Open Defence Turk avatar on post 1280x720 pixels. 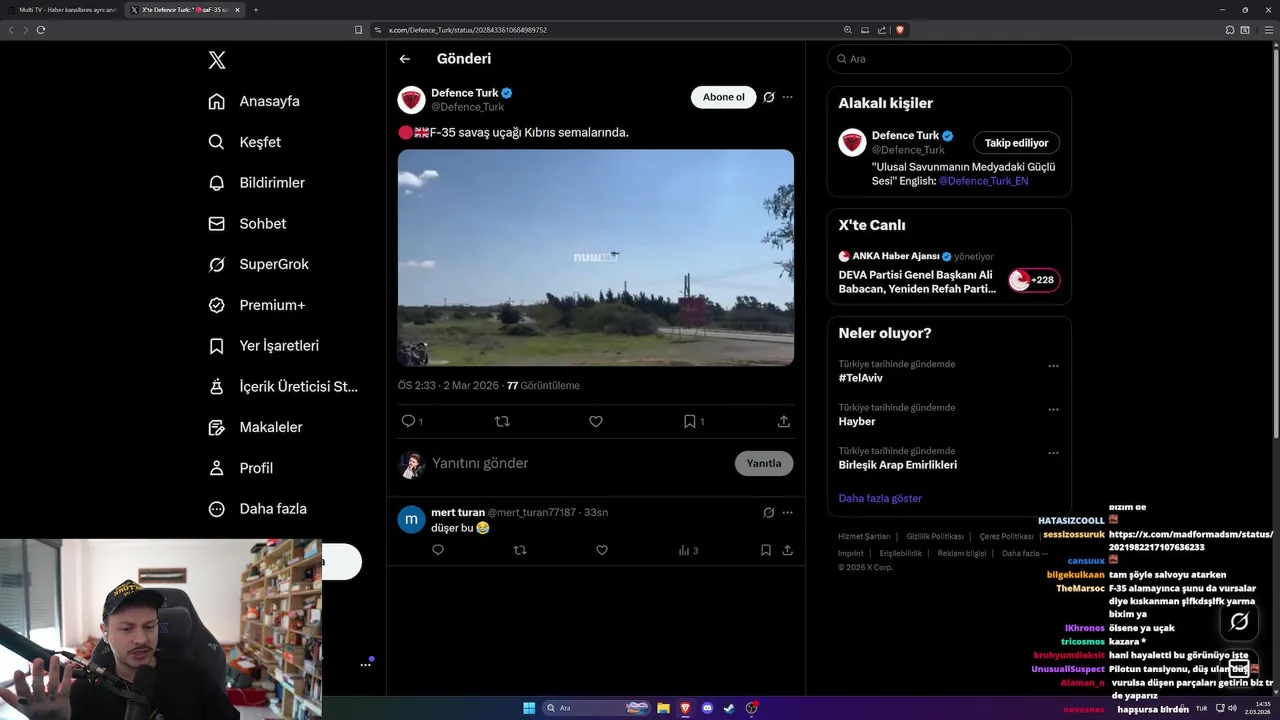click(412, 100)
